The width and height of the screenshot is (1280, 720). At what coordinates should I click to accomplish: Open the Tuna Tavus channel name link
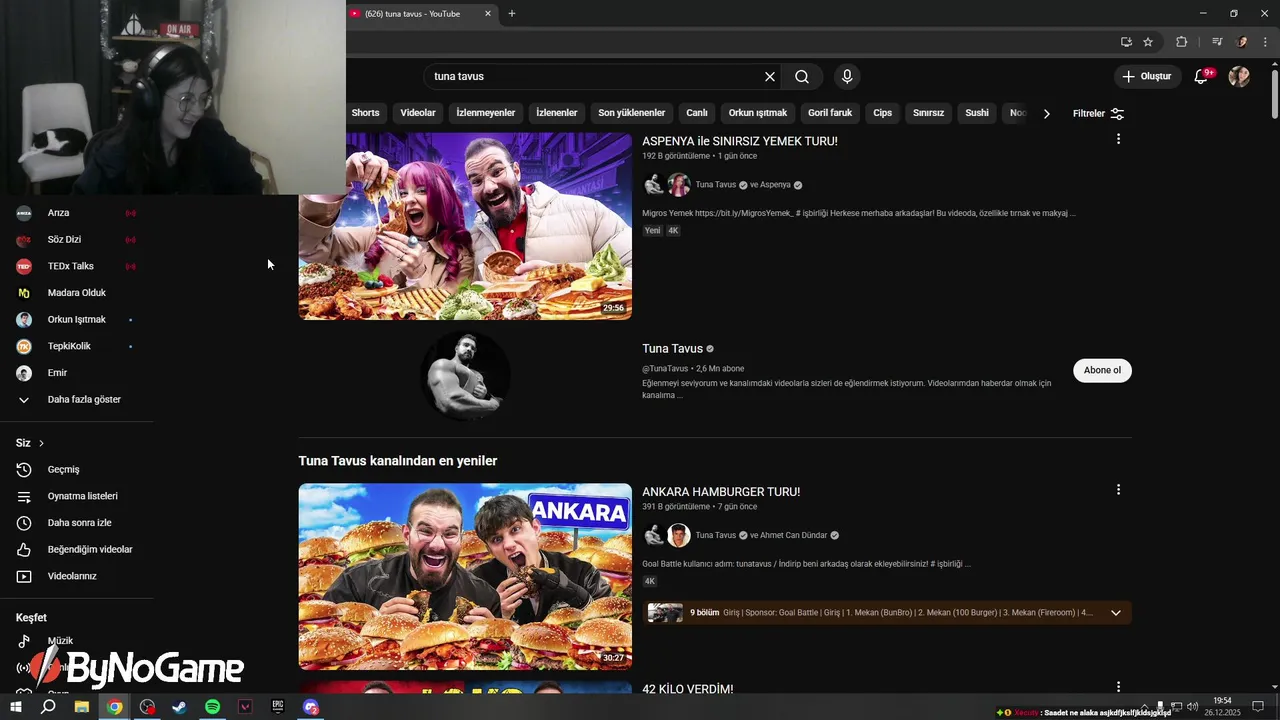coord(672,349)
